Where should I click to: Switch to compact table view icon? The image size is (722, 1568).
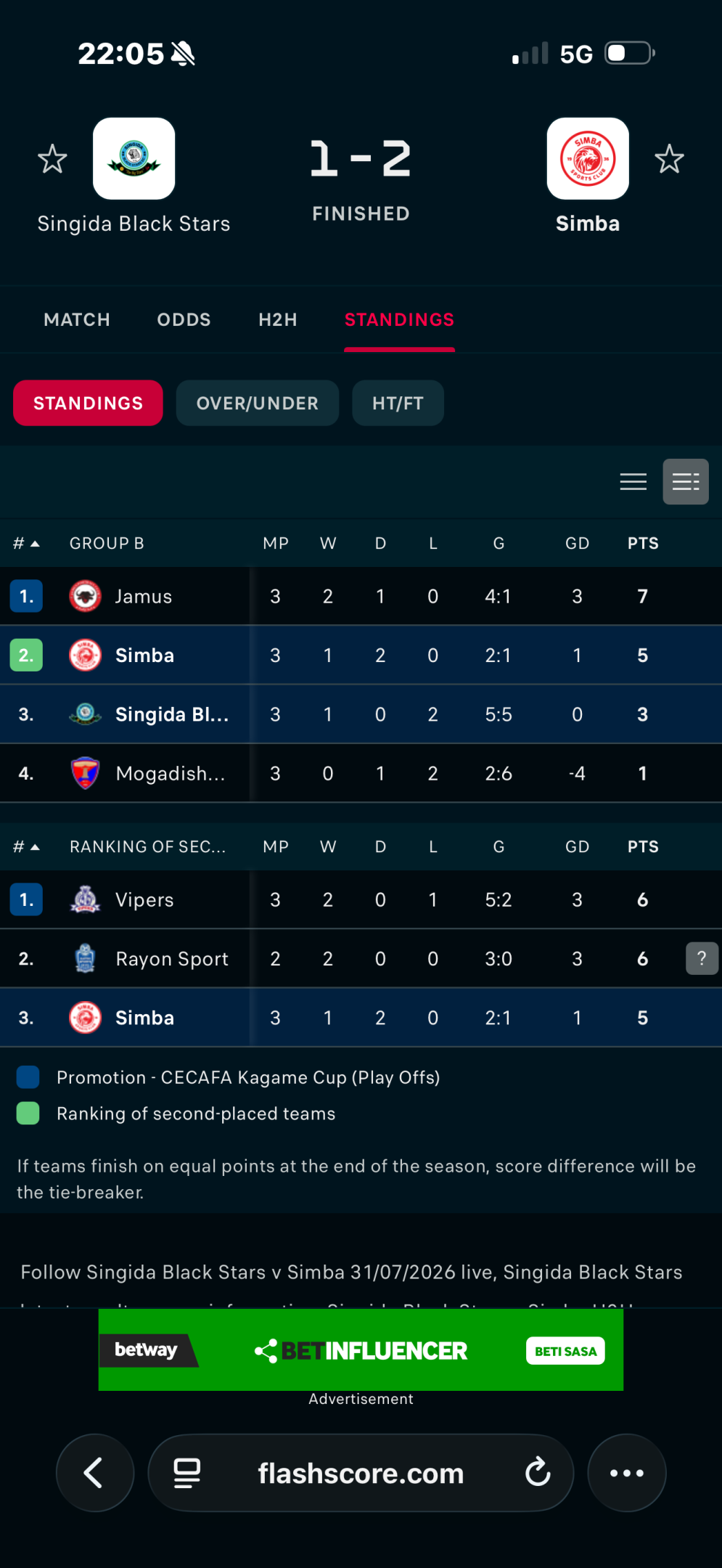(633, 482)
